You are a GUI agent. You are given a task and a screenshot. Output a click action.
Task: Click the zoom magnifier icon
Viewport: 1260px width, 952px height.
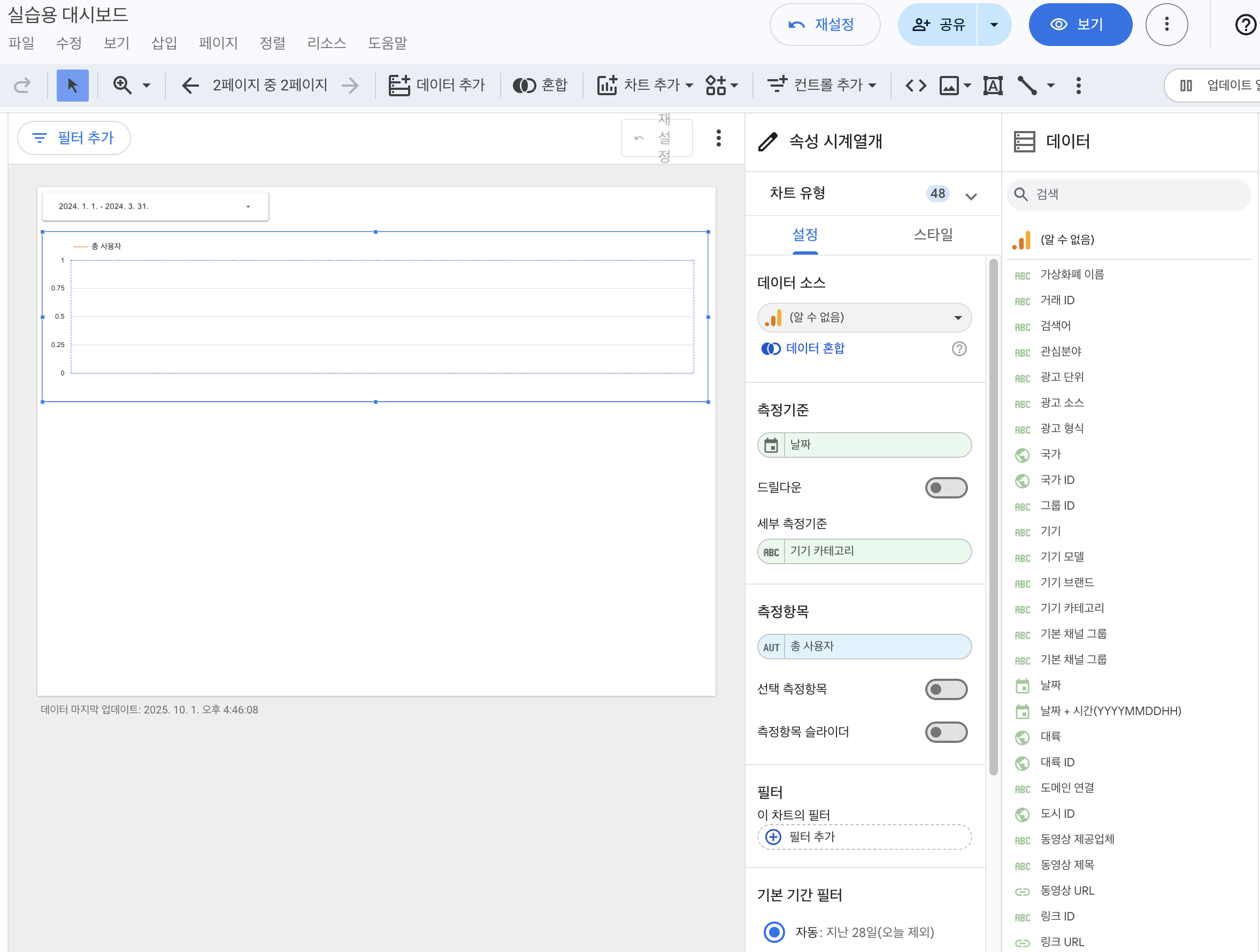tap(122, 86)
